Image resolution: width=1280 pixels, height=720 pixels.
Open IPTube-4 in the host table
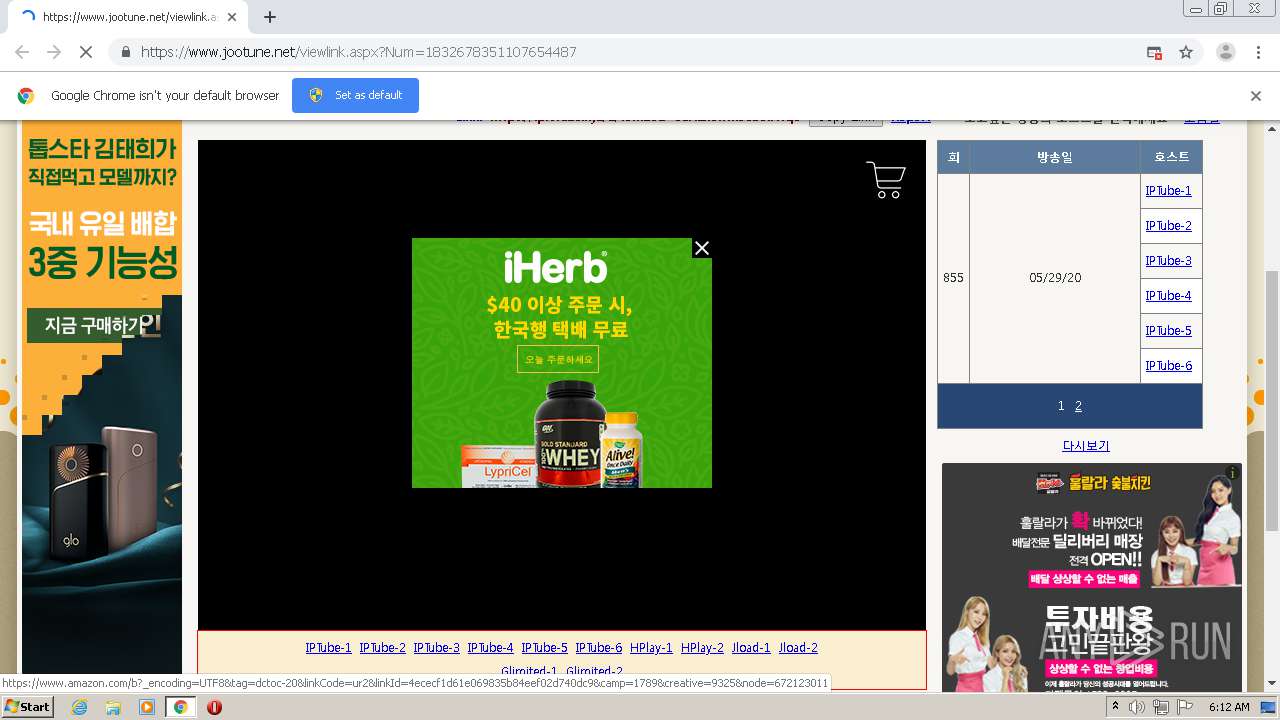(x=1168, y=296)
